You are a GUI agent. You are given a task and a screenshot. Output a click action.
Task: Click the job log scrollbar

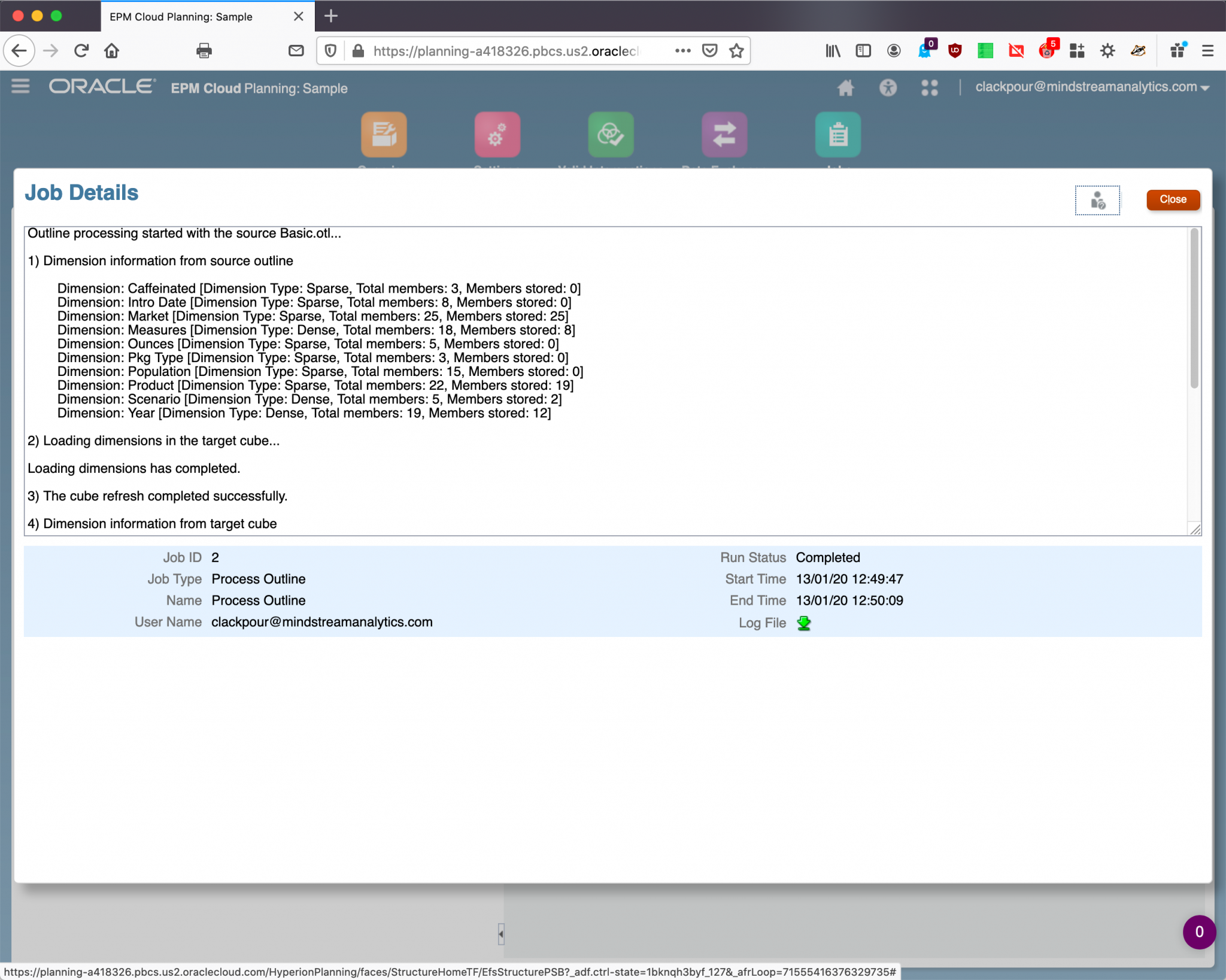[1194, 309]
